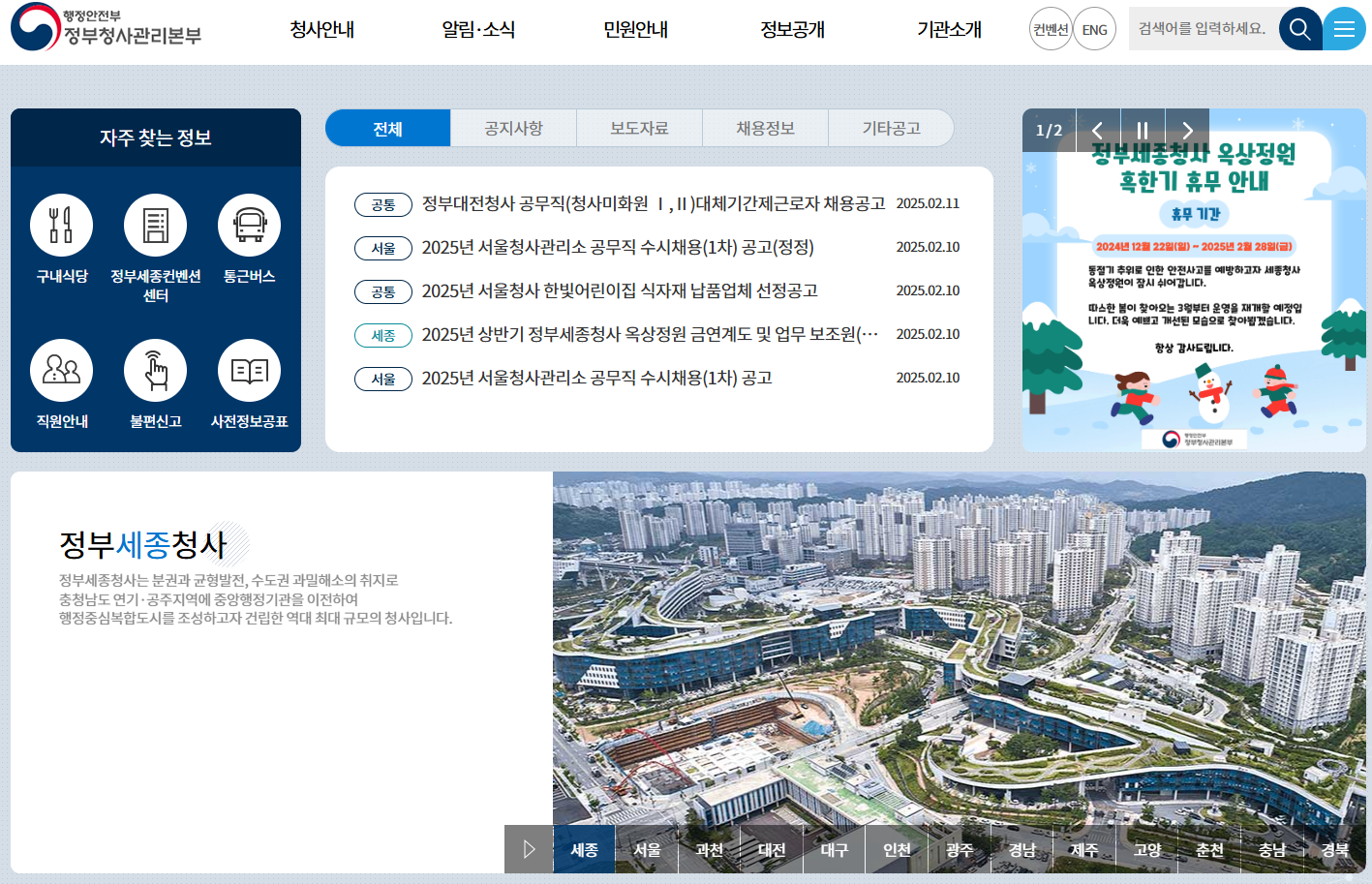
Task: Select 대전 in the complex location bar
Action: [x=772, y=849]
